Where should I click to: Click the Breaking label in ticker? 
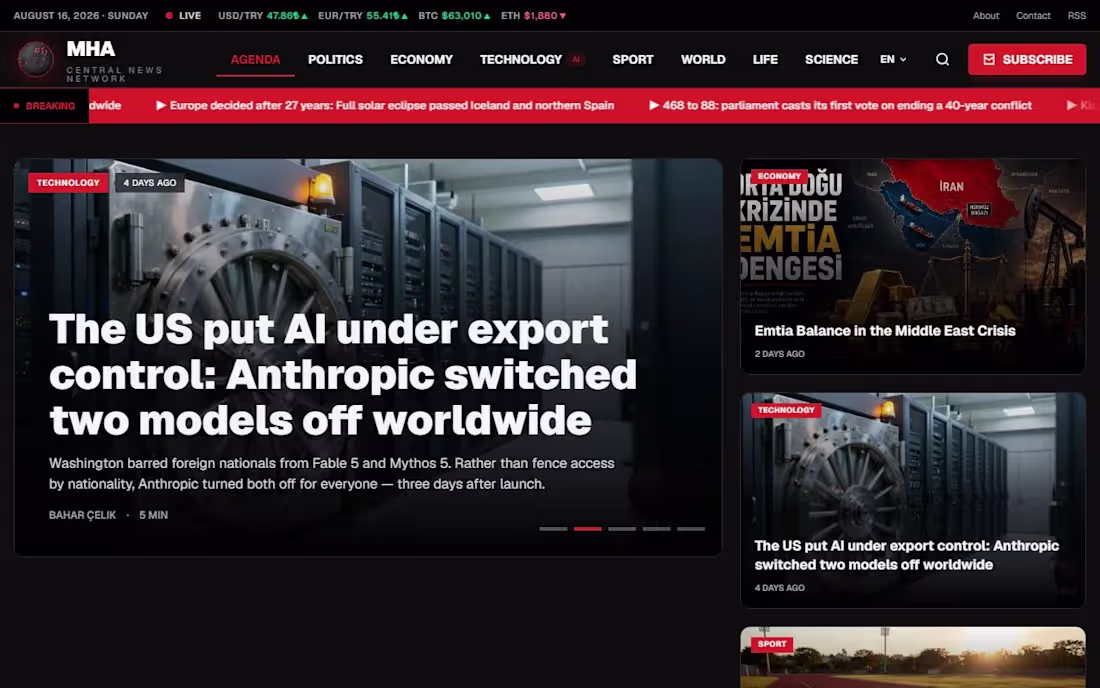[x=44, y=106]
